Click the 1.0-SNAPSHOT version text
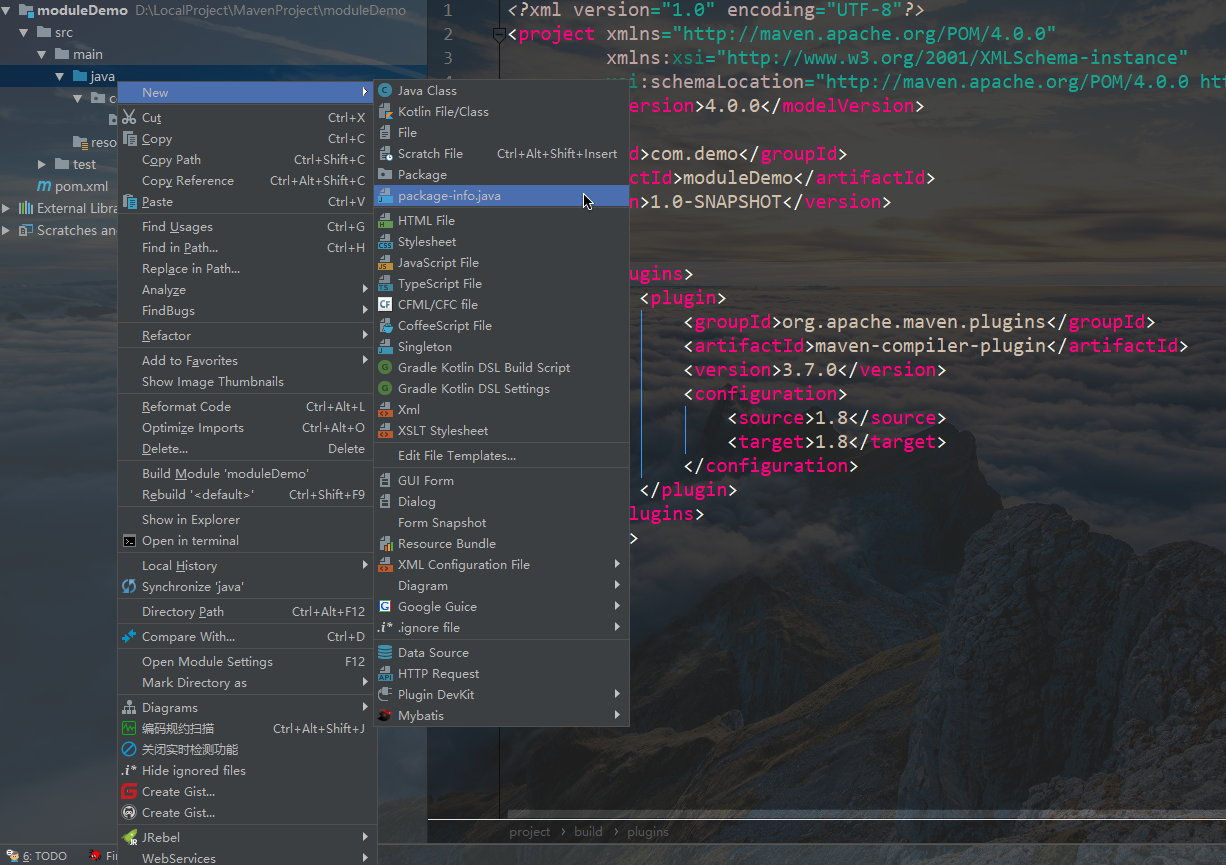The height and width of the screenshot is (865, 1226). click(716, 202)
